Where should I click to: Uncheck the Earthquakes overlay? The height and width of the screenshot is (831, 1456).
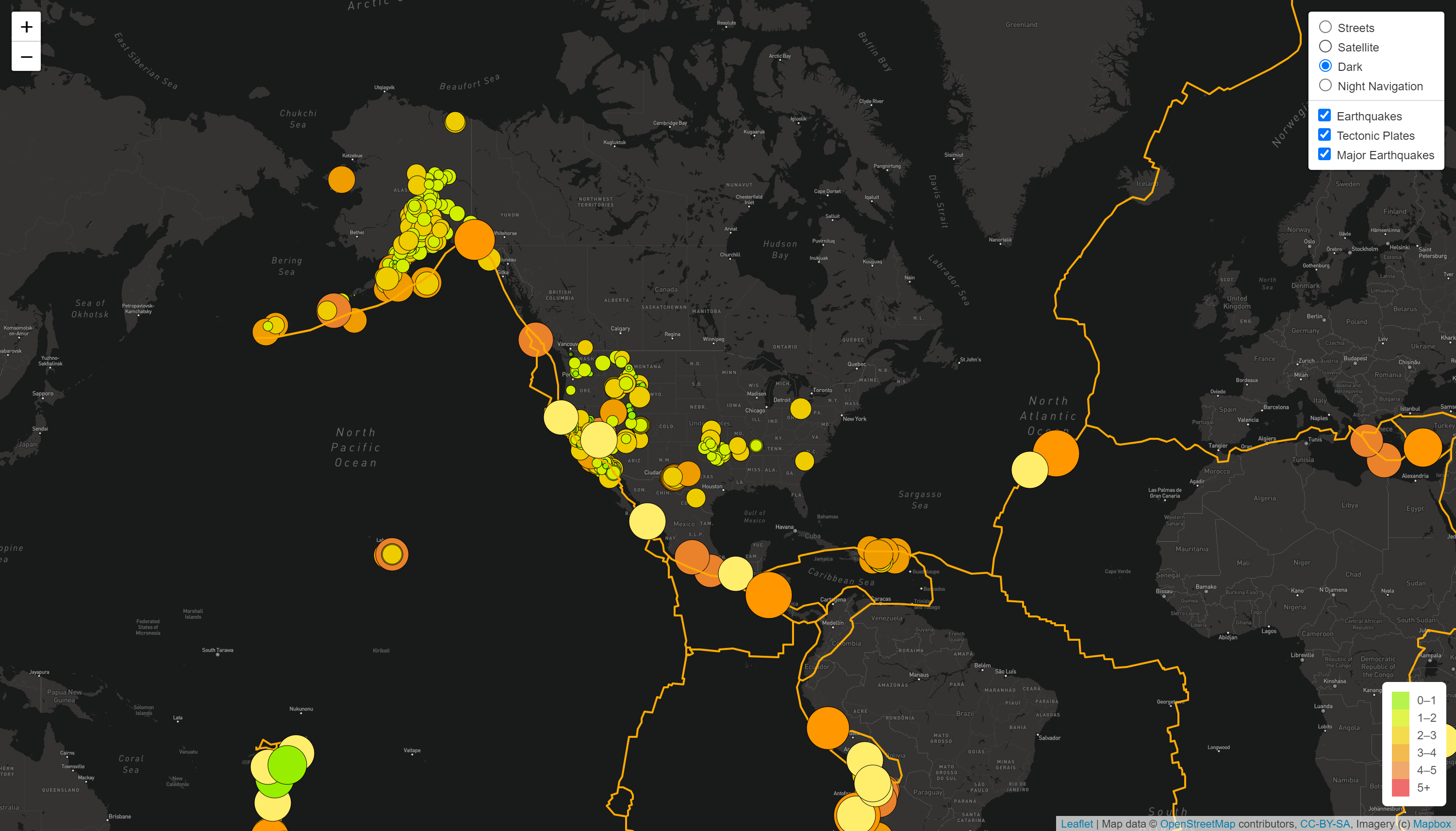coord(1325,116)
